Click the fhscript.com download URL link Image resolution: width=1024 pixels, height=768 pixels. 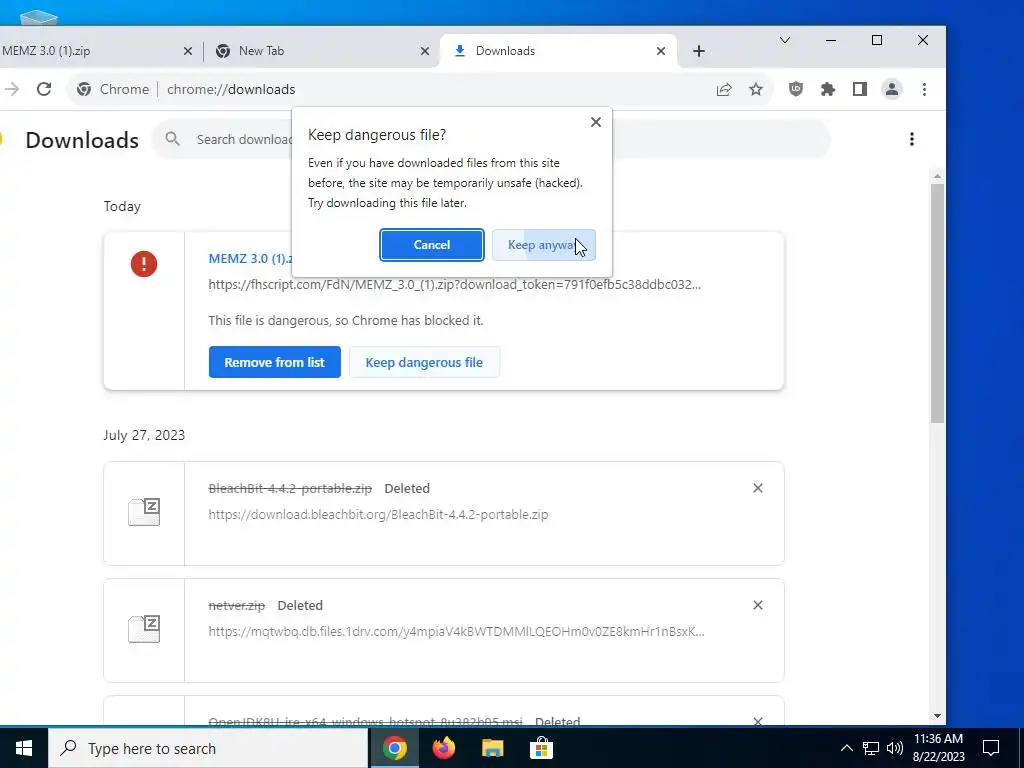pyautogui.click(x=455, y=285)
